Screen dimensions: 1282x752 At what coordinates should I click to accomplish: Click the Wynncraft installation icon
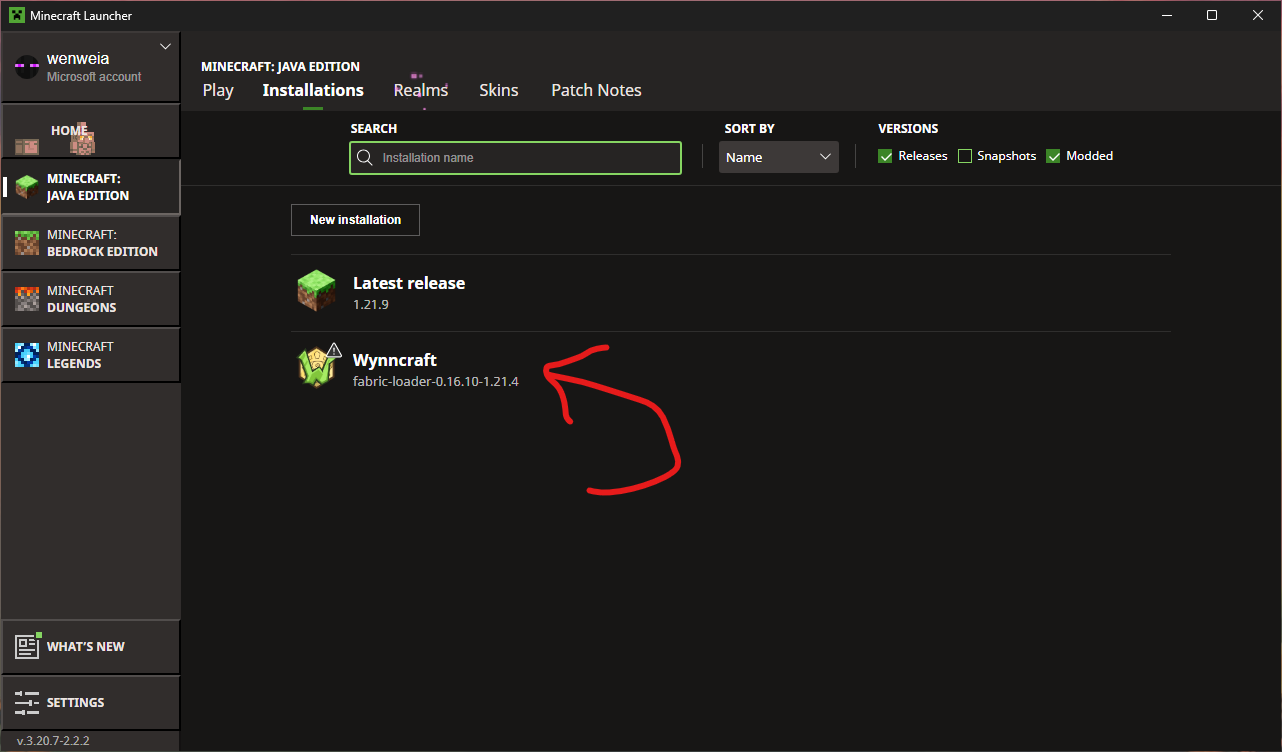click(317, 369)
